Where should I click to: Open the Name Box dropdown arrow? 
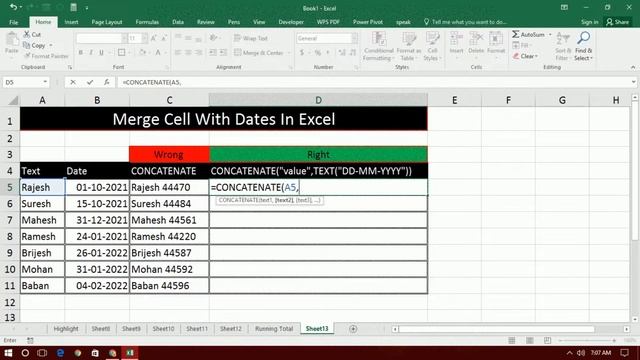pos(45,82)
